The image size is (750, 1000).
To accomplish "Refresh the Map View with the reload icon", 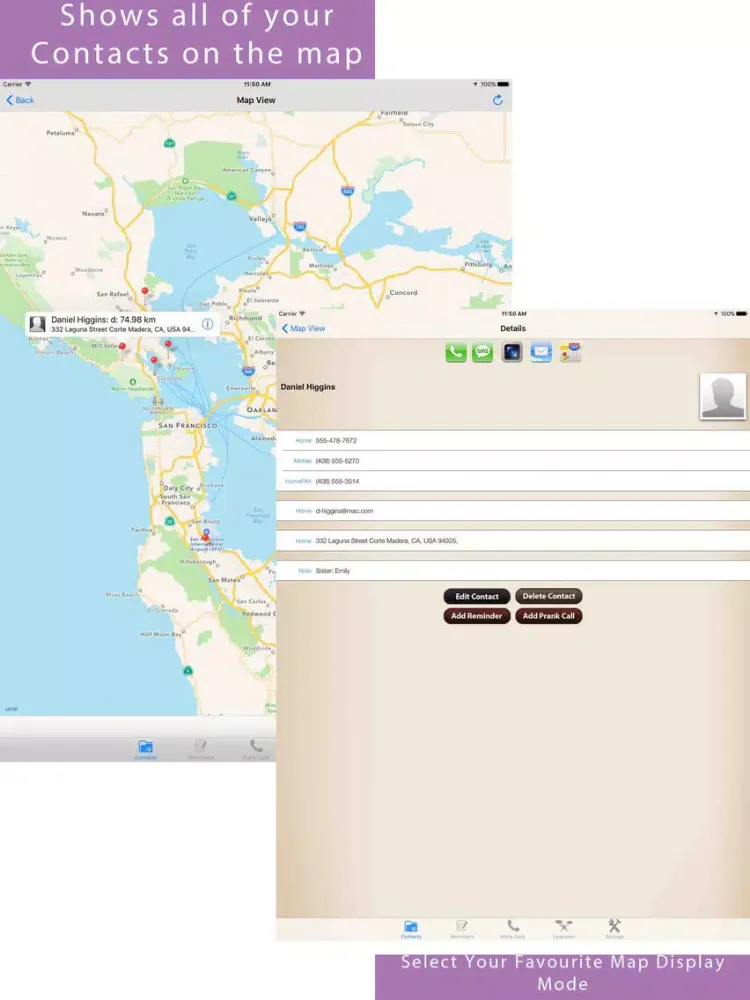I will tap(497, 100).
